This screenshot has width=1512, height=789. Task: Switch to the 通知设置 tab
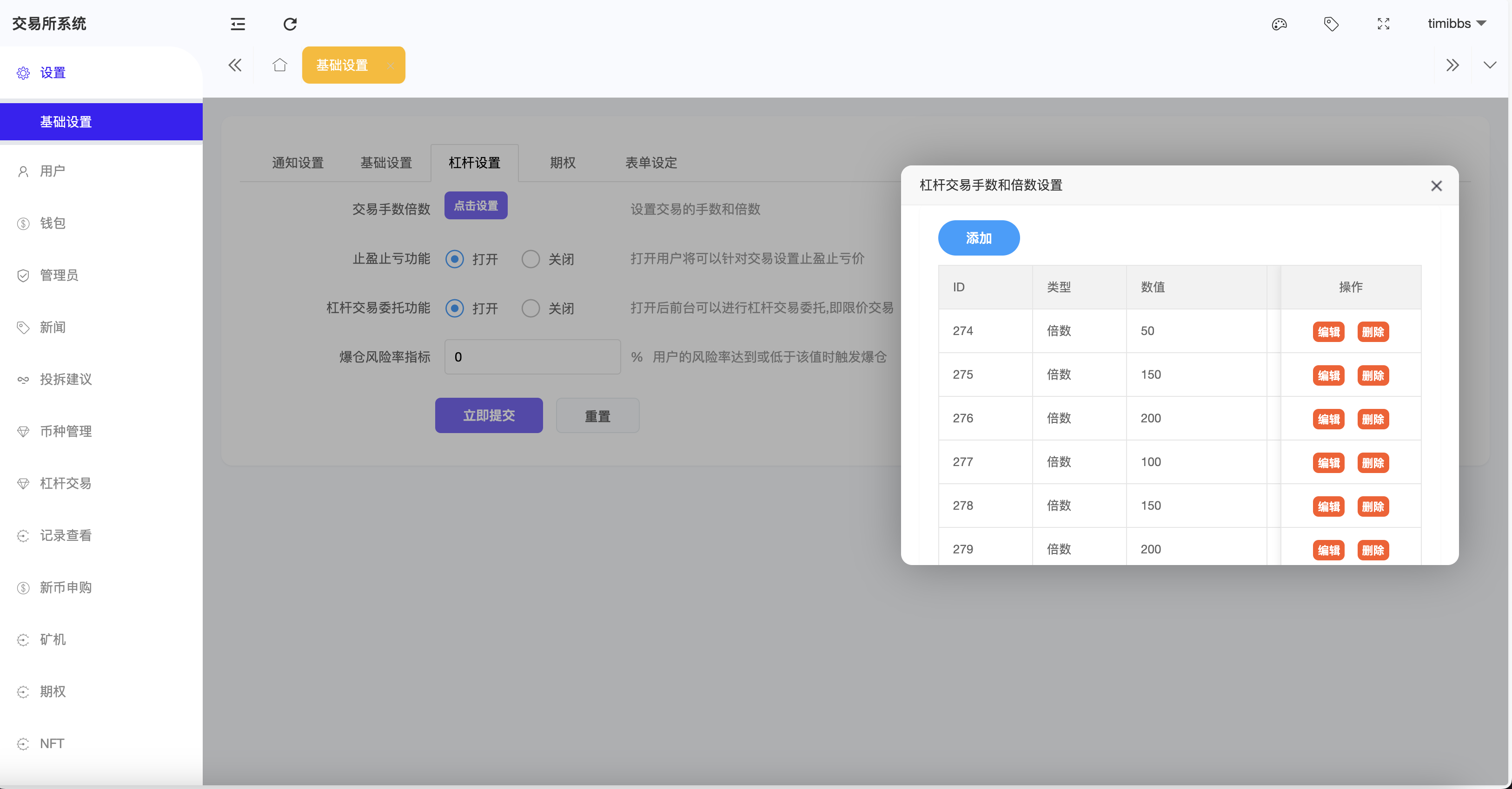click(x=298, y=163)
